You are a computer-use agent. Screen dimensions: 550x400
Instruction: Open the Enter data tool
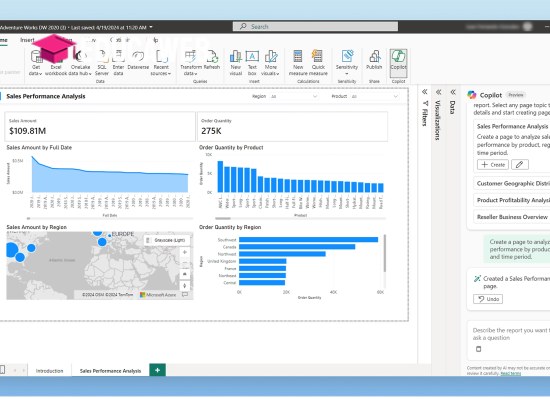pyautogui.click(x=118, y=63)
